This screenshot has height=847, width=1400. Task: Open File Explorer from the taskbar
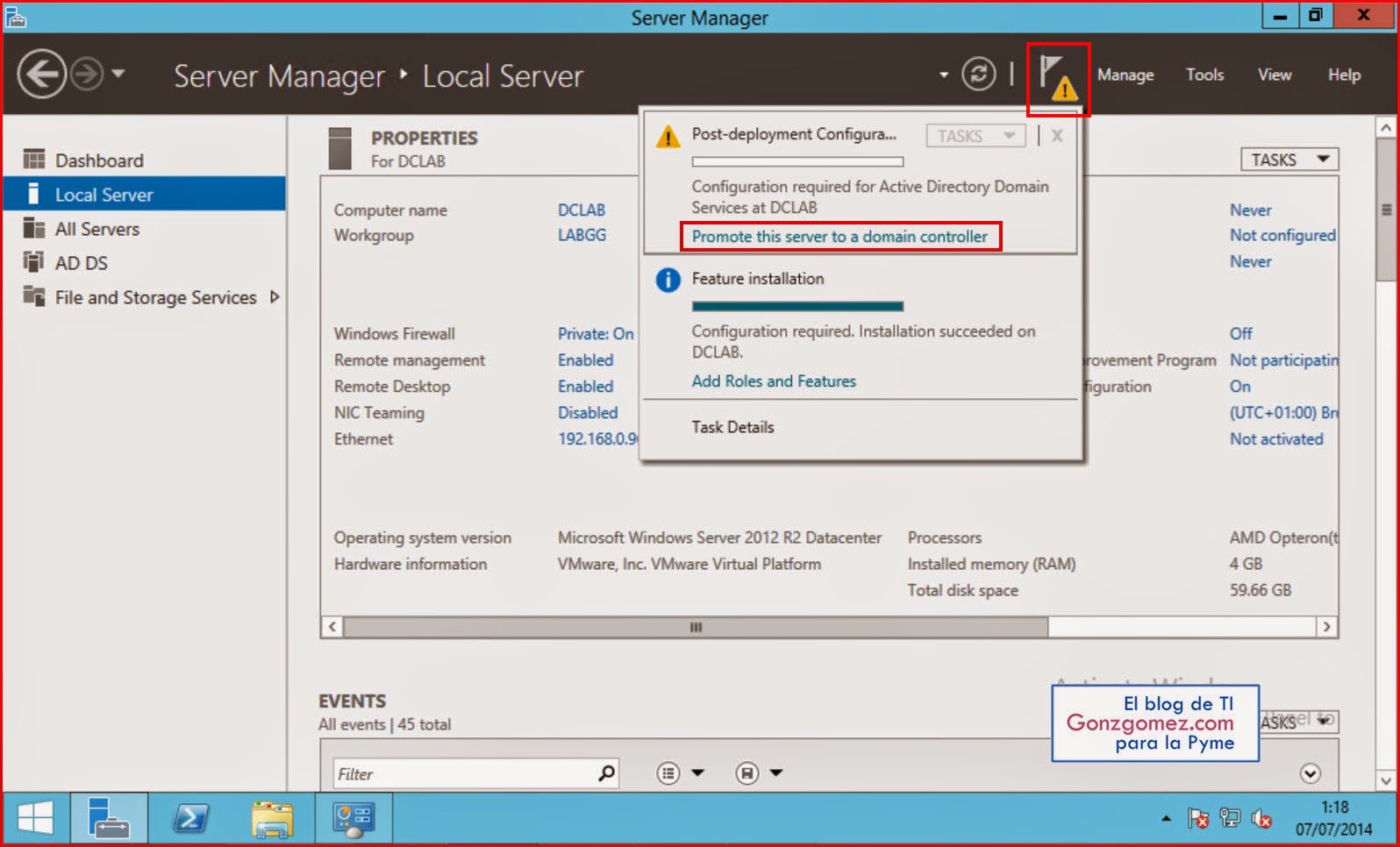pos(272,820)
